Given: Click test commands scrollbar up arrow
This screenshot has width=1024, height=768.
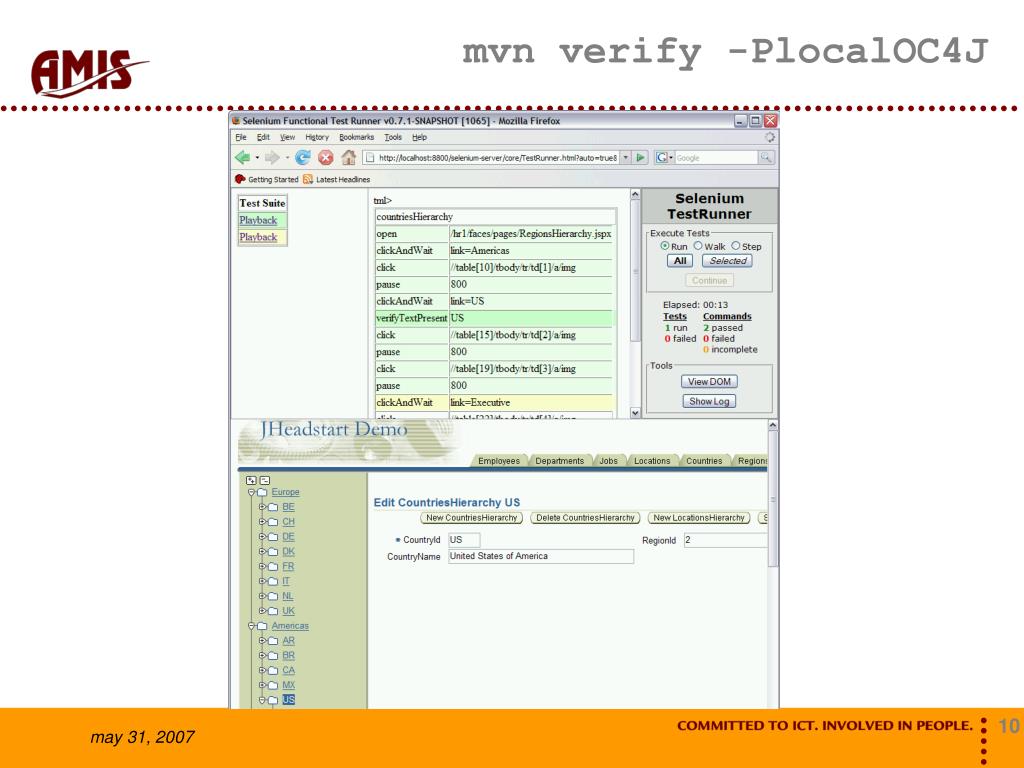Looking at the screenshot, I should 635,194.
